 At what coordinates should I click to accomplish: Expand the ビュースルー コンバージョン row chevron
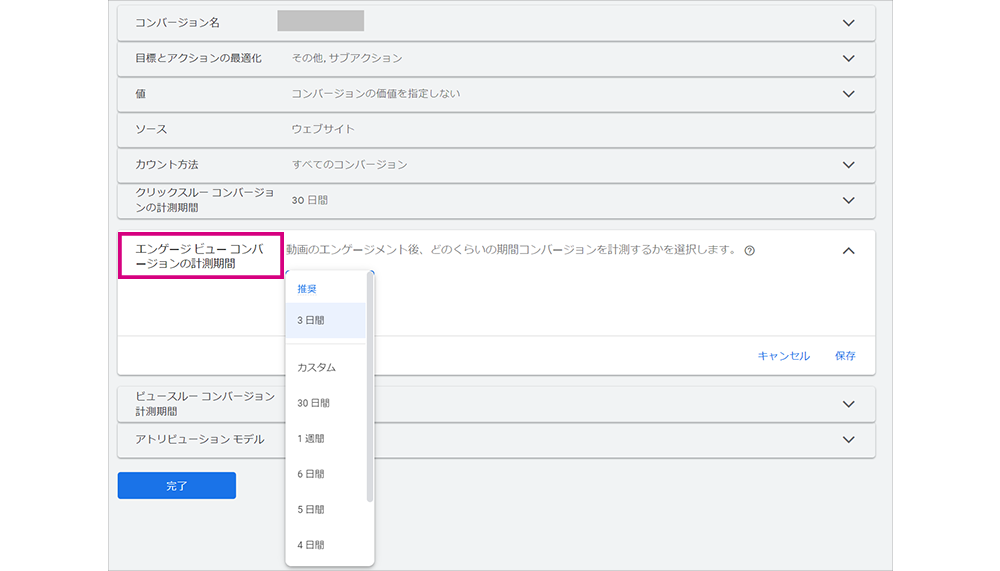(x=848, y=404)
